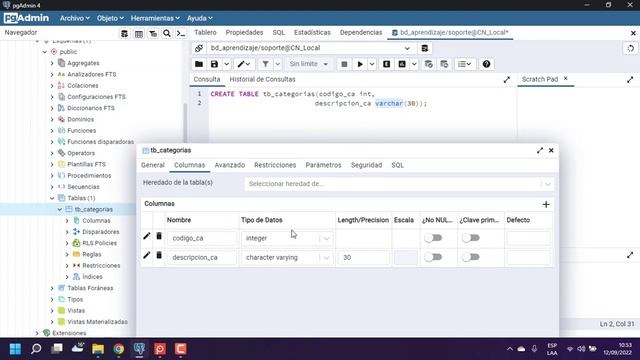Click the Defecto field for descripcion_ca
The width and height of the screenshot is (640, 360).
(528, 258)
